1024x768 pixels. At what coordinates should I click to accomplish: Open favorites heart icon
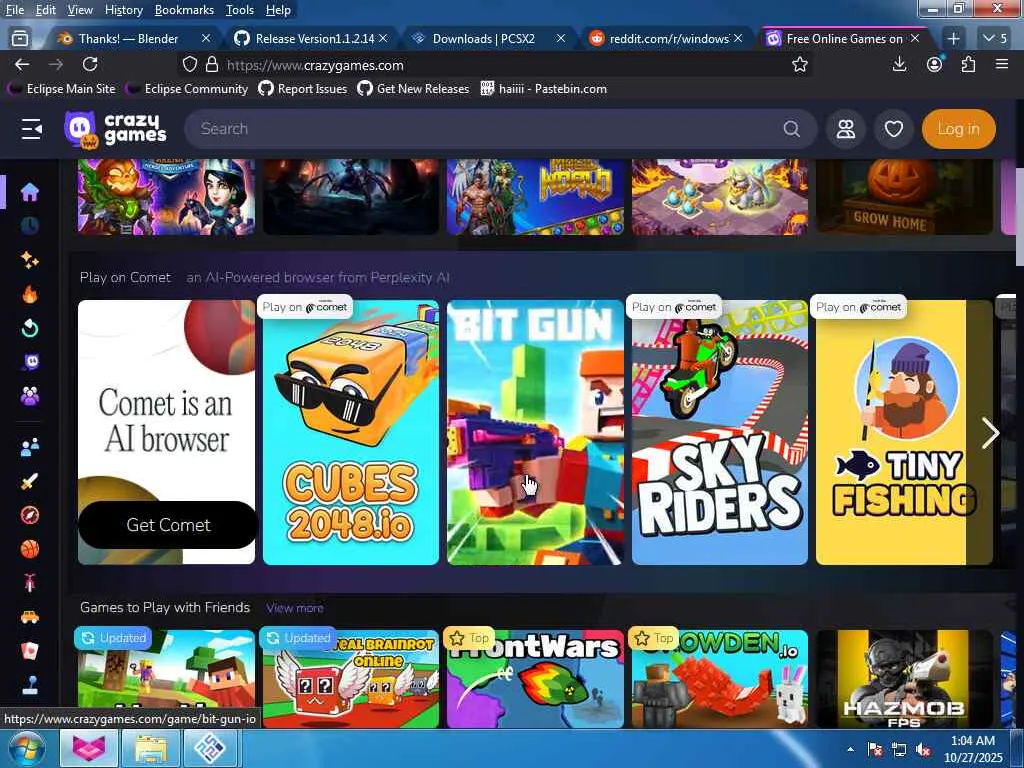(x=893, y=129)
